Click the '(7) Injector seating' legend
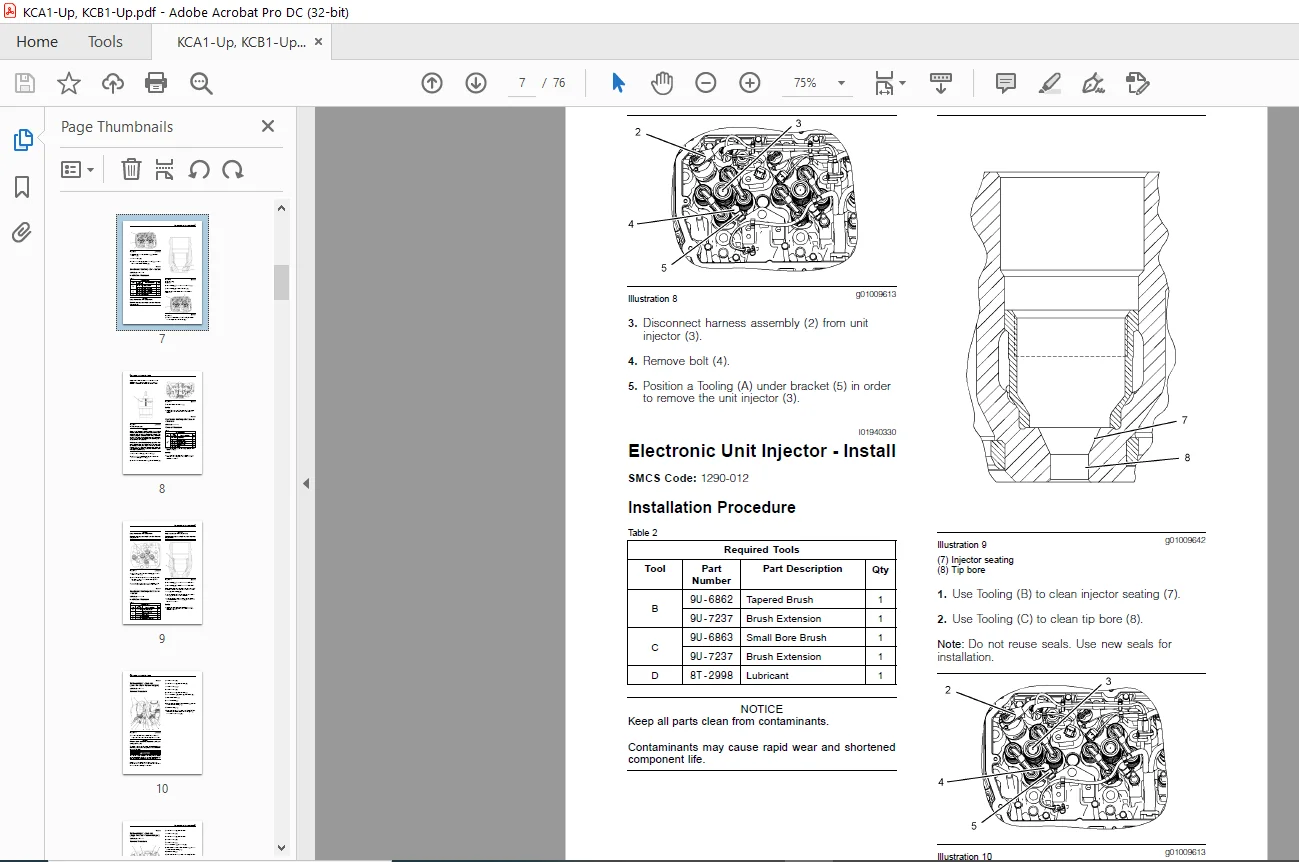Screen dimensions: 1299x862 tap(975, 560)
